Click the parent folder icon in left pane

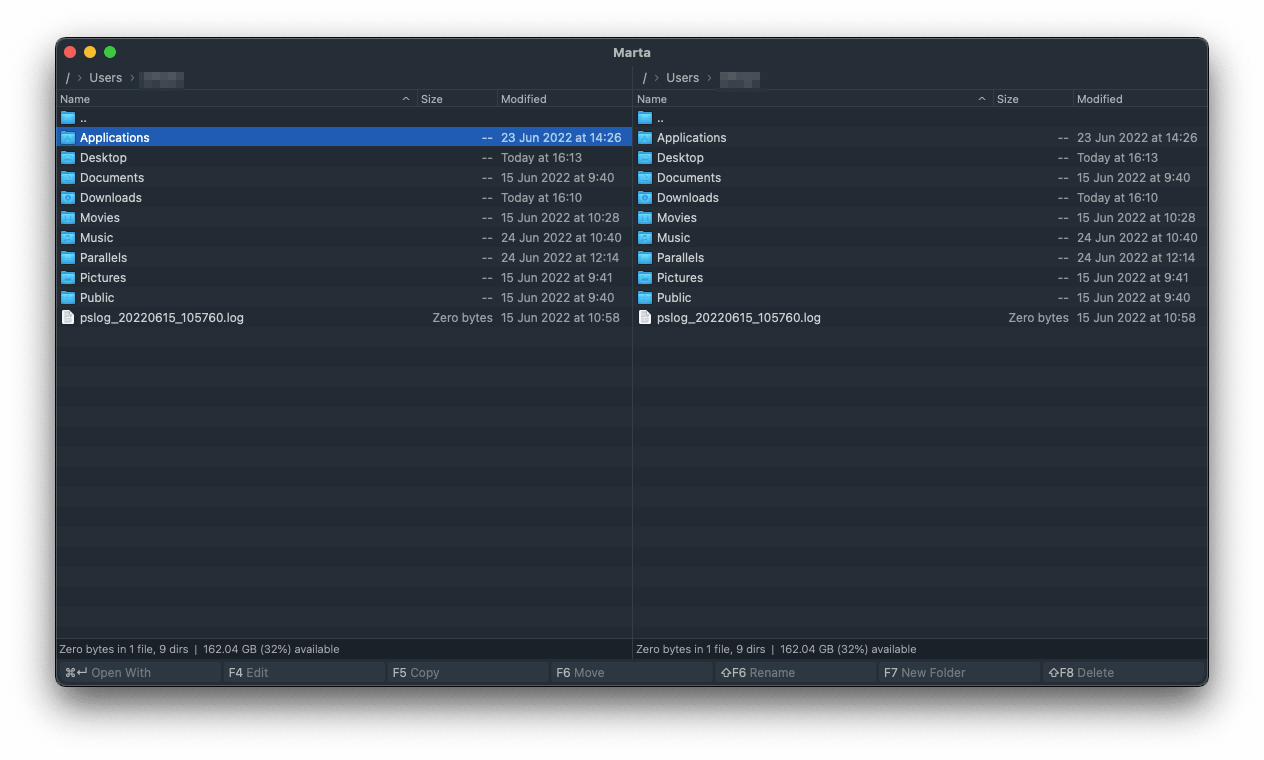(68, 117)
